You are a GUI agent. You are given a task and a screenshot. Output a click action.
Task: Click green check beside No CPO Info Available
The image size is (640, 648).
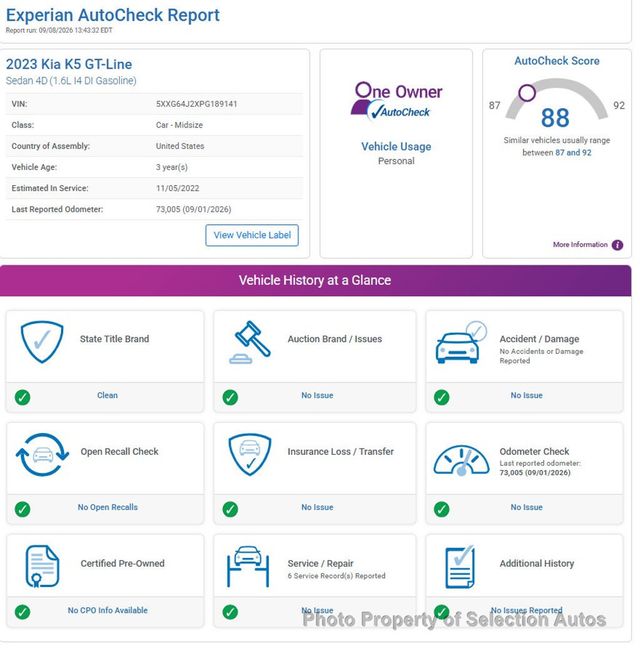(x=22, y=612)
